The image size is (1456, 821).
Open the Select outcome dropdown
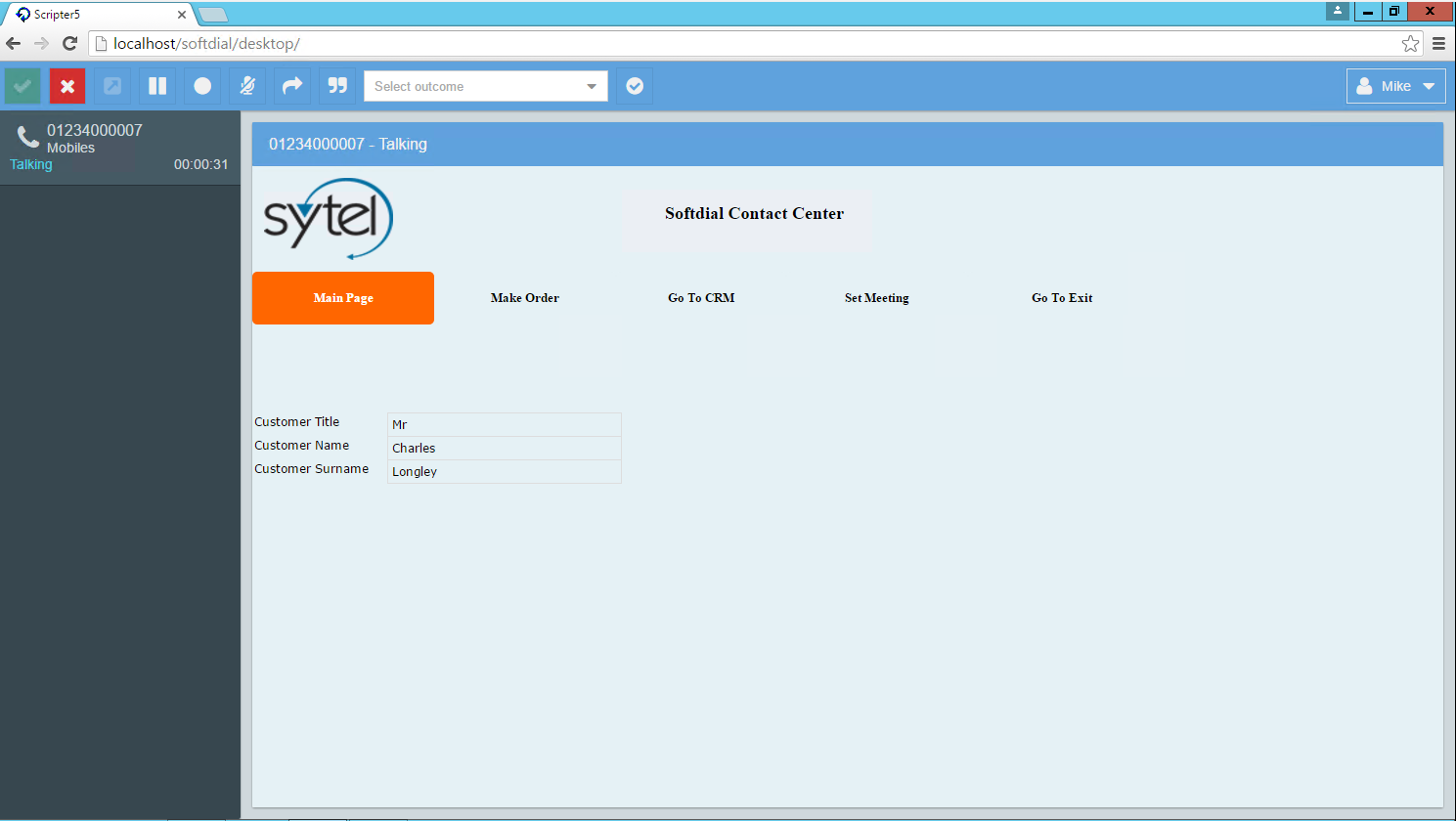tap(486, 86)
